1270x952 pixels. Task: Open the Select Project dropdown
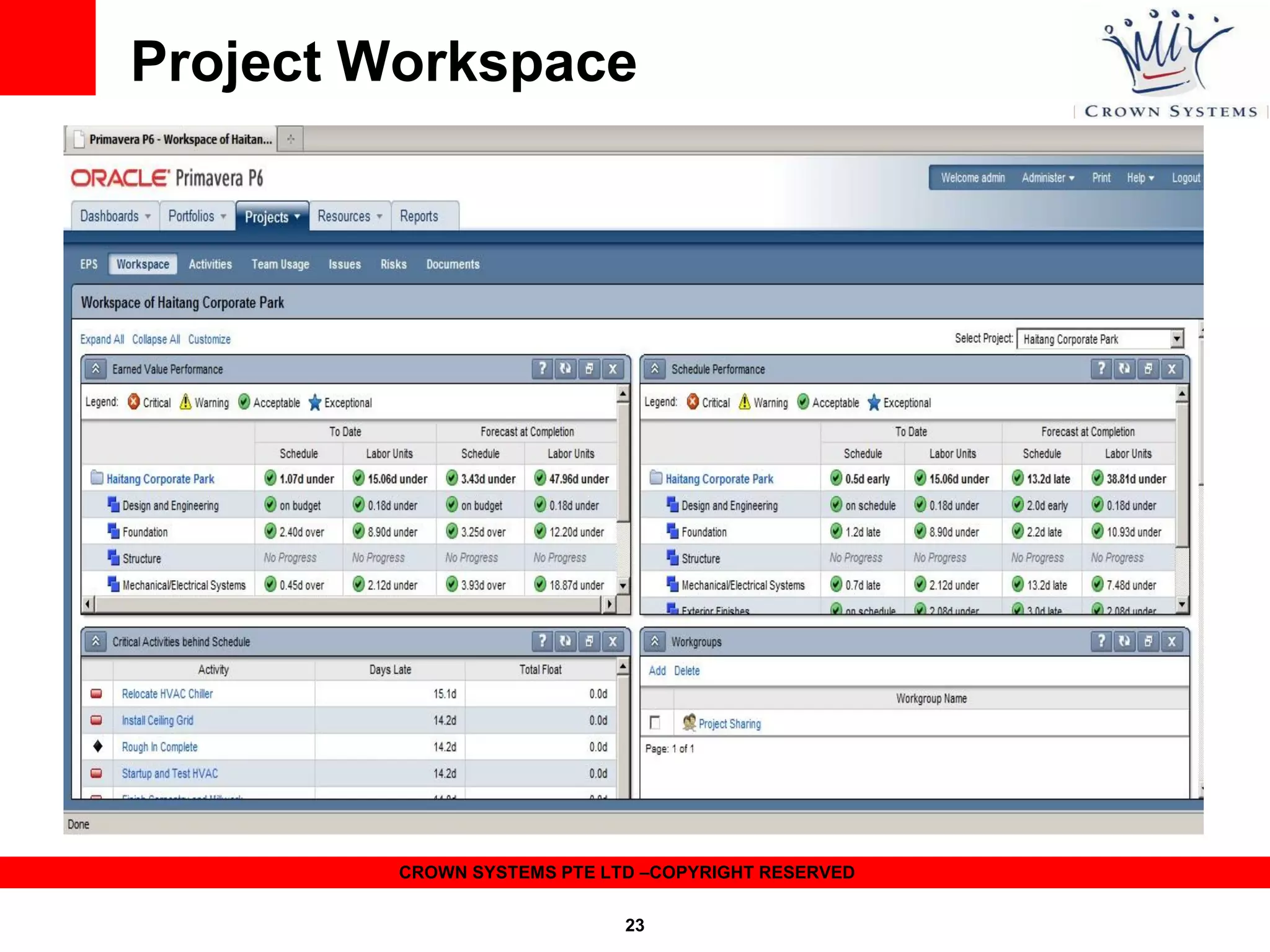pyautogui.click(x=1176, y=339)
